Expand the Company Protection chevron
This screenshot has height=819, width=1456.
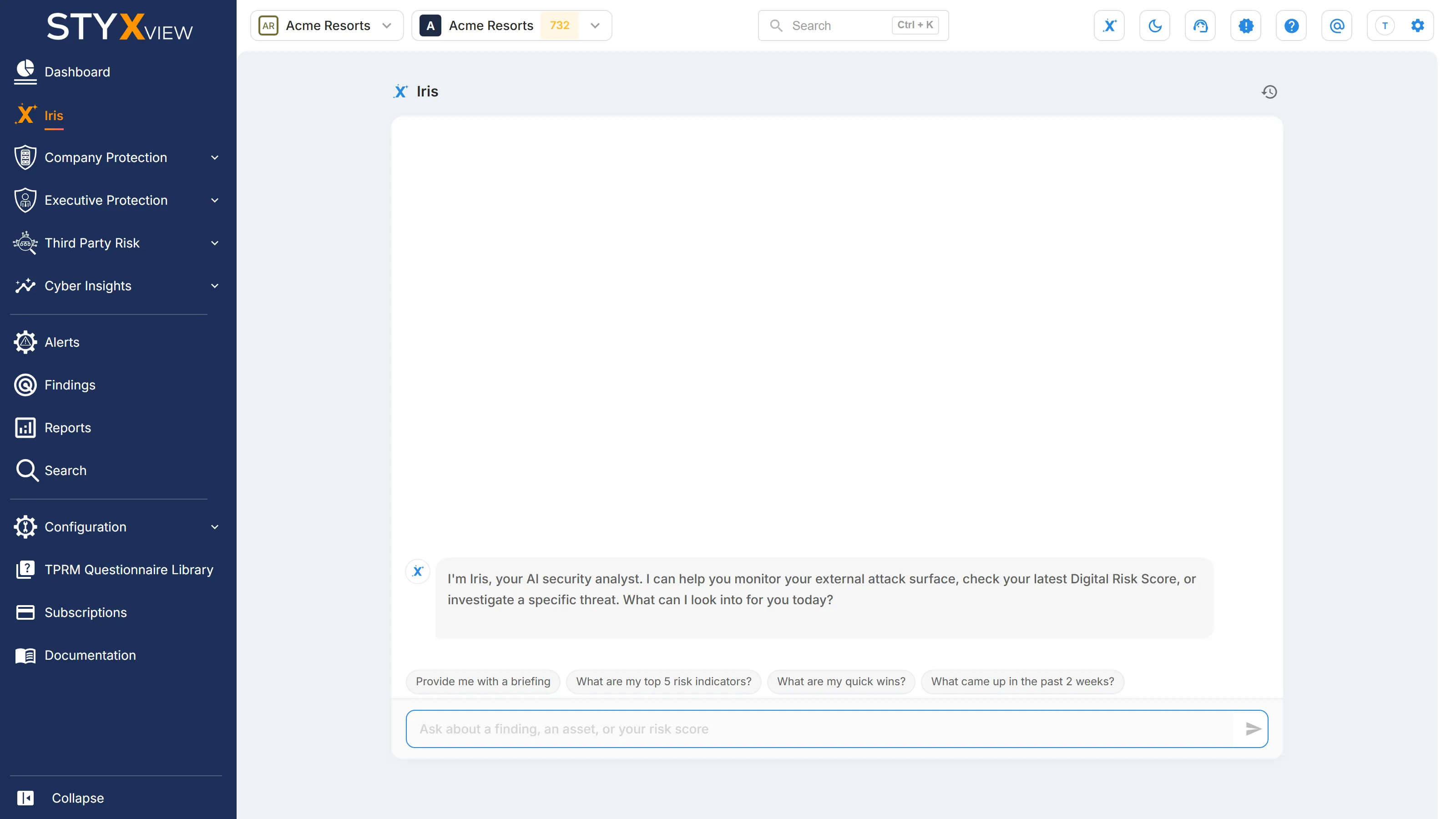pos(215,158)
